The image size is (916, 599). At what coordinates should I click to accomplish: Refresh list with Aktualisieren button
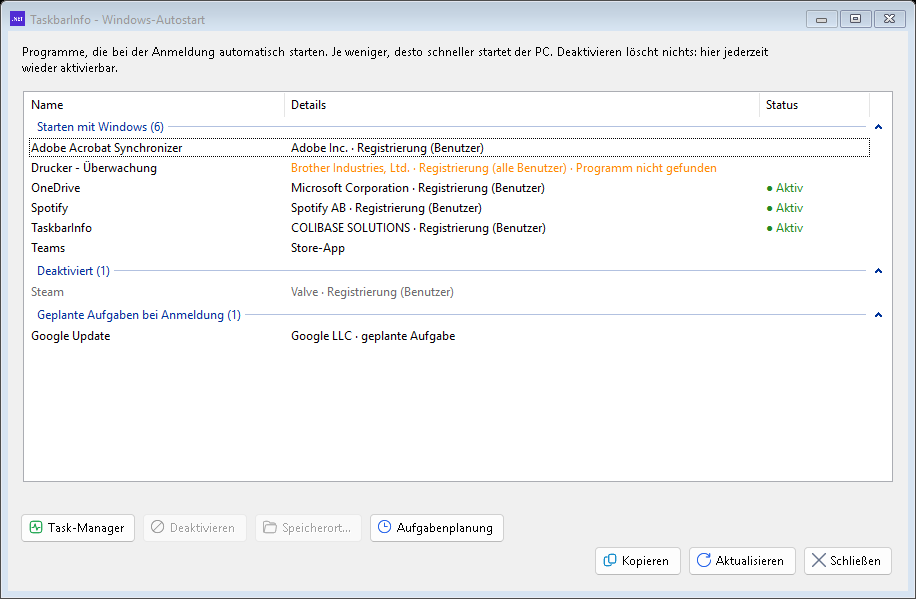(x=742, y=560)
